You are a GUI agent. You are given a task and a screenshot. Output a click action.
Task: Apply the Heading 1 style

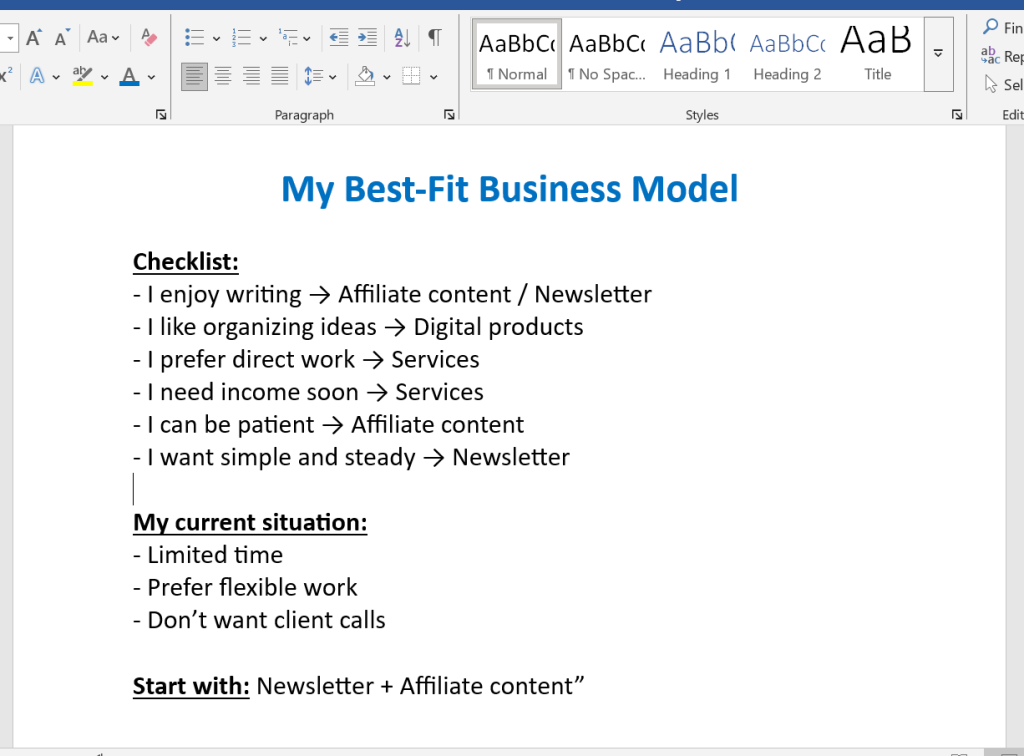tap(696, 52)
